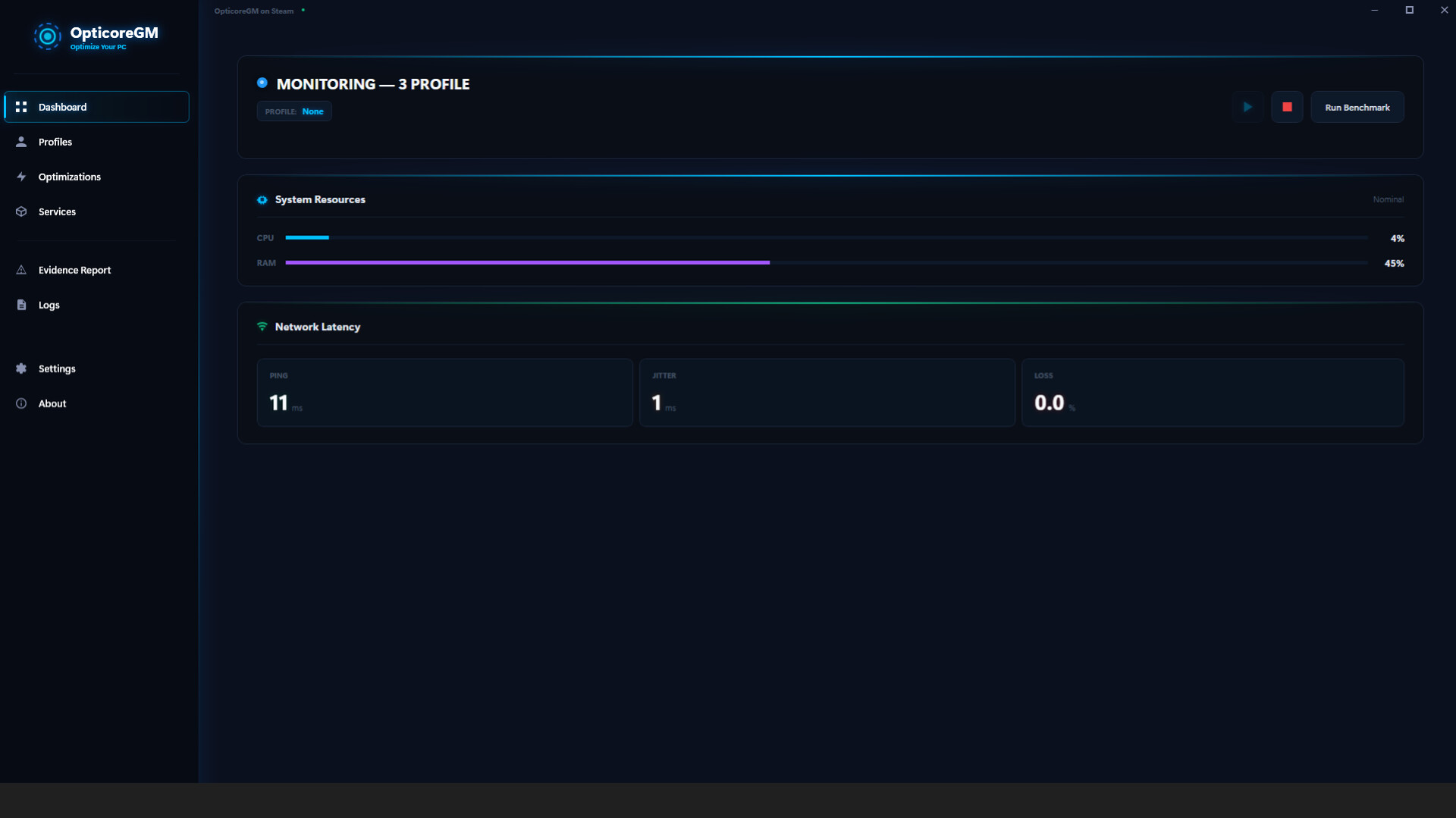Viewport: 1456px width, 818px height.
Task: Stop monitoring with the red stop button
Action: tap(1287, 107)
